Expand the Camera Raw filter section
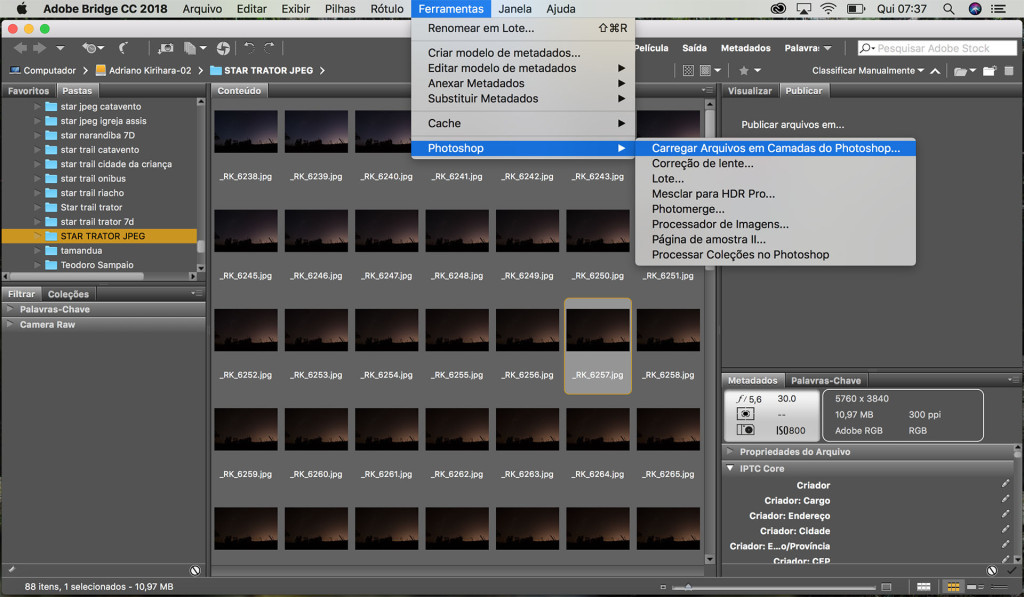1024x597 pixels. tap(10, 324)
